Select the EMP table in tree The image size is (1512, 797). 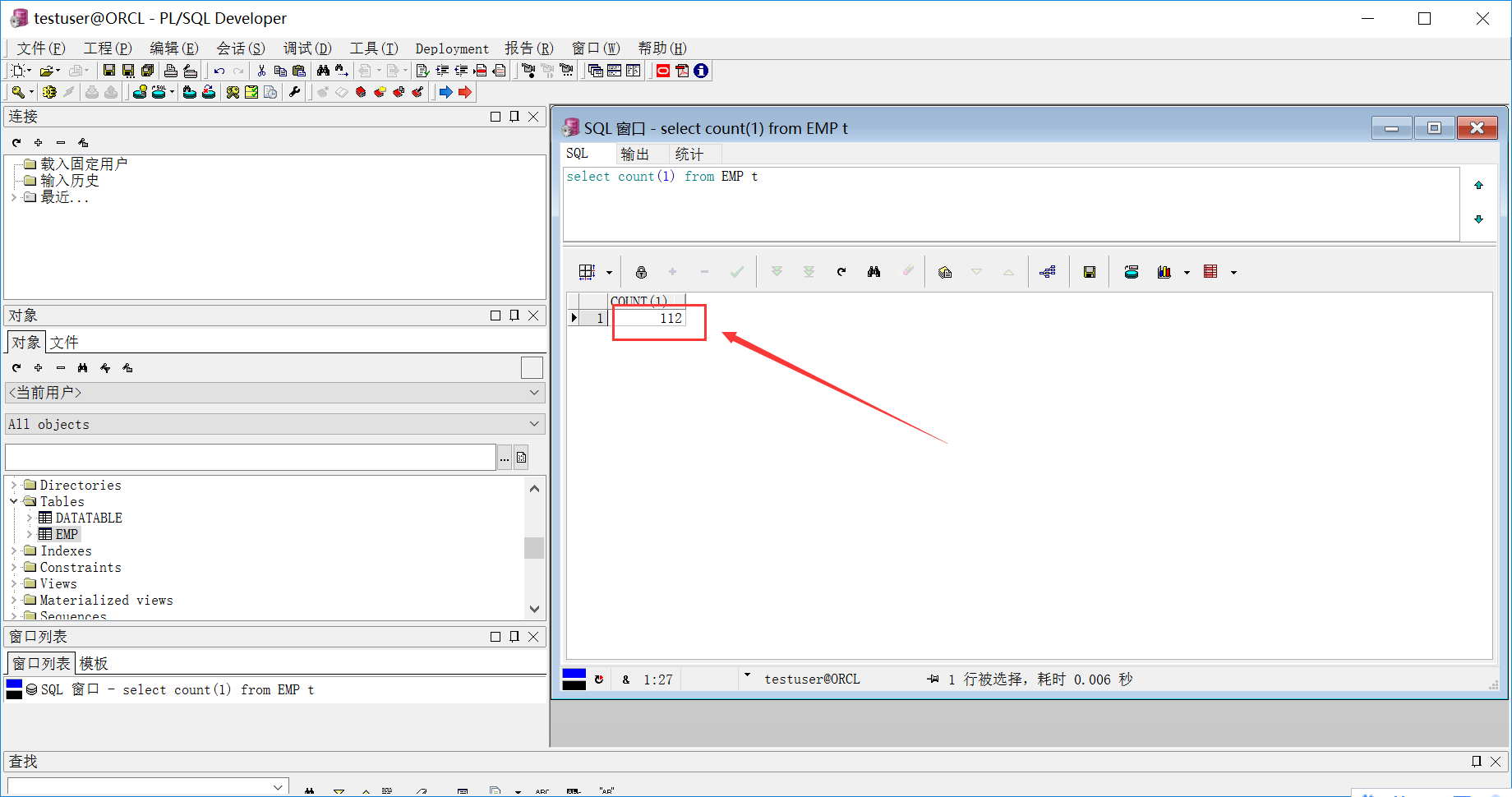click(x=67, y=534)
